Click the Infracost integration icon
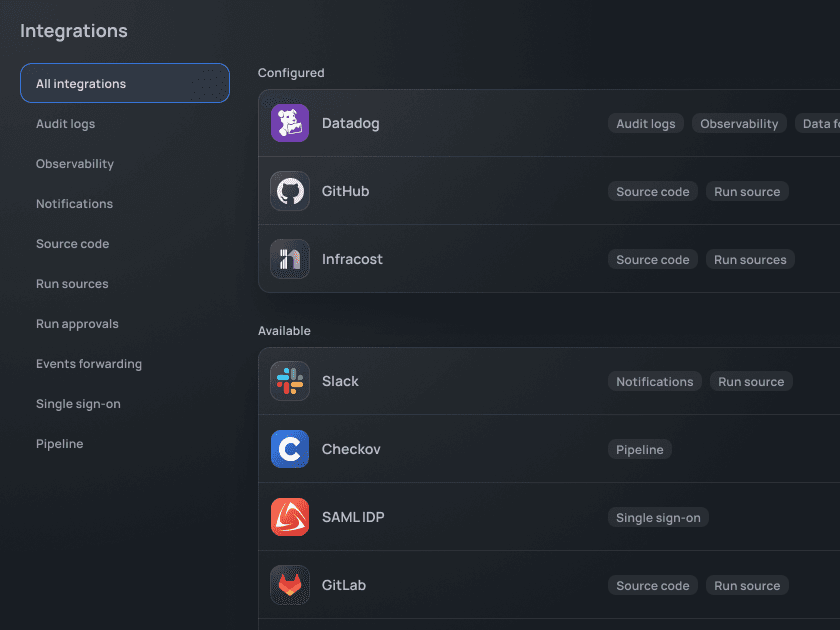Image resolution: width=840 pixels, height=630 pixels. point(289,258)
